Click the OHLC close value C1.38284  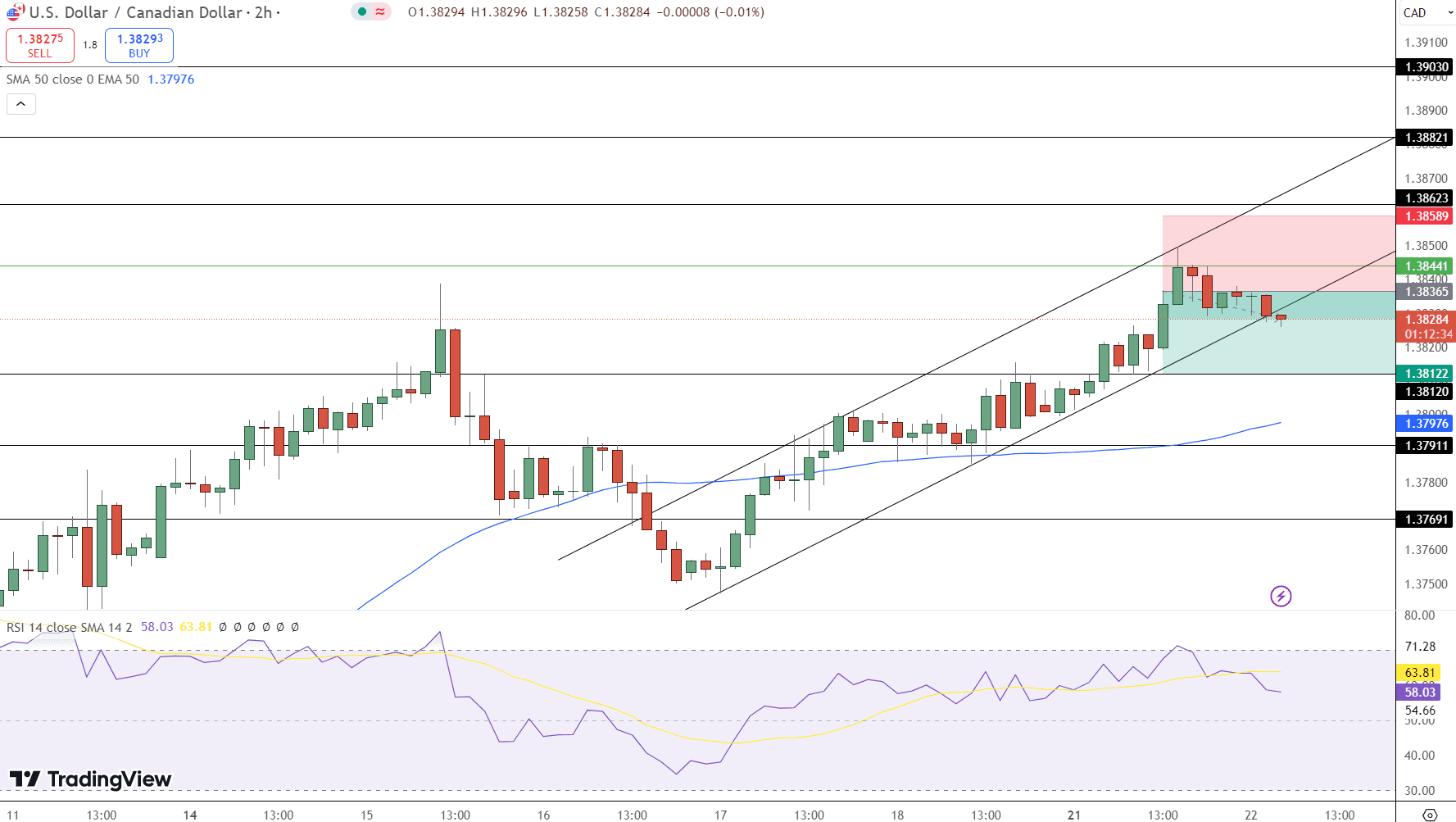coord(623,12)
